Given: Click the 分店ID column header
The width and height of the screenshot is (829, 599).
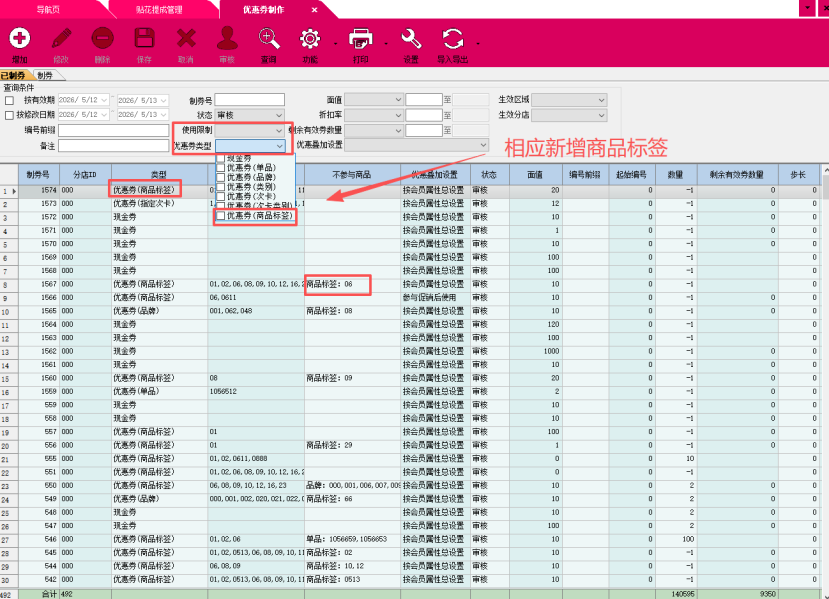Looking at the screenshot, I should pyautogui.click(x=85, y=174).
